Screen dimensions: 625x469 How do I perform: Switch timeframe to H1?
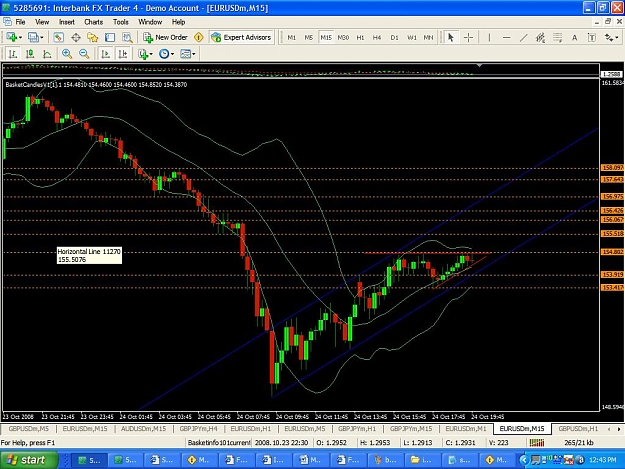point(360,37)
